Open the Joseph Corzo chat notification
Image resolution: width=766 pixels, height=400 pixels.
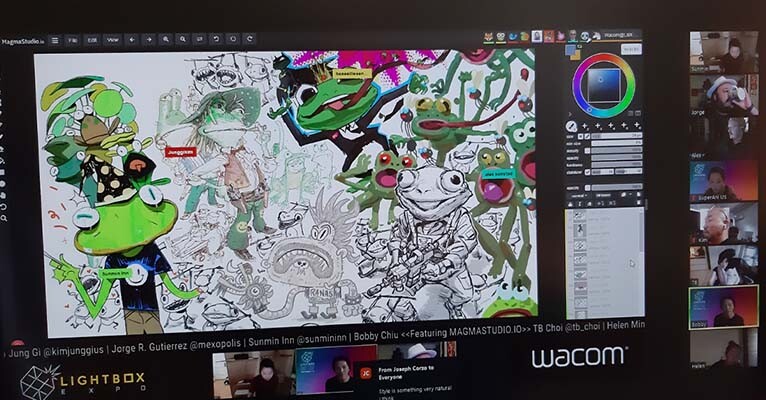click(x=406, y=381)
